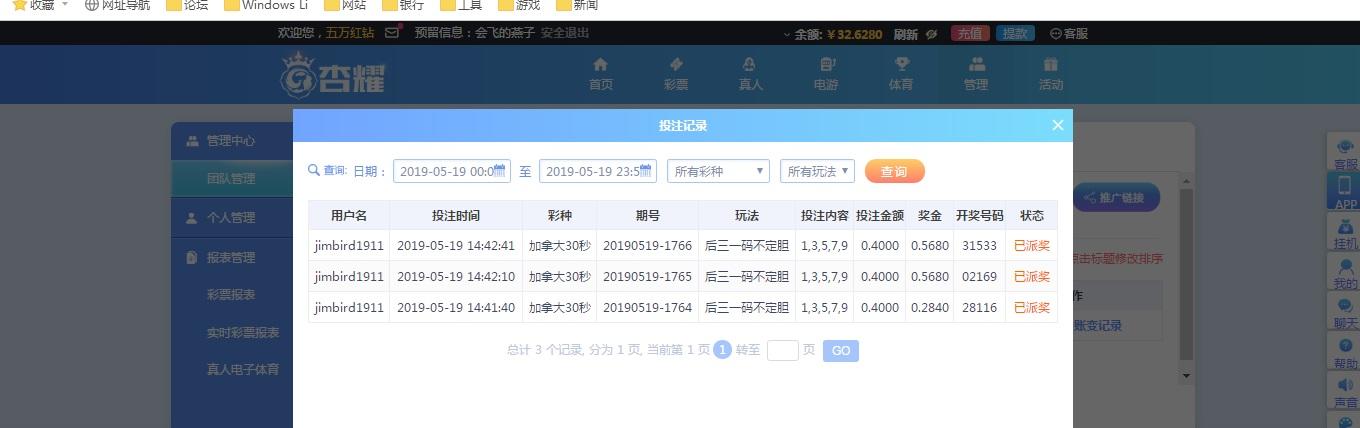This screenshot has height=428, width=1360.
Task: Click the 提款 withdraw button
Action: 1015,33
